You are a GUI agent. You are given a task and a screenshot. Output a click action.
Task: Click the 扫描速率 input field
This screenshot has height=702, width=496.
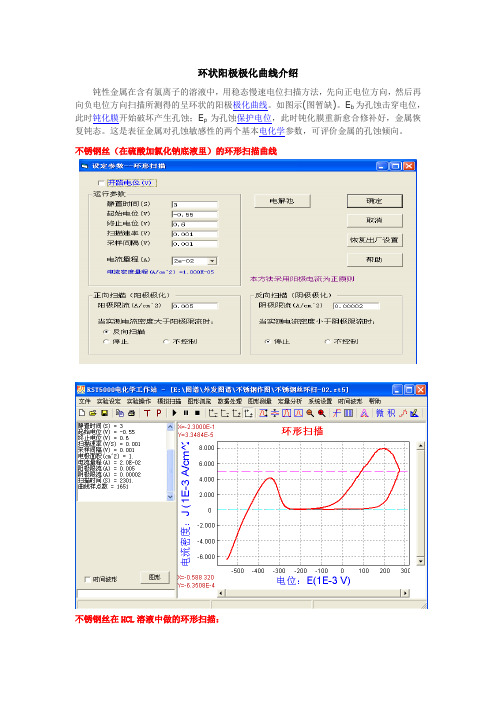pyautogui.click(x=195, y=234)
